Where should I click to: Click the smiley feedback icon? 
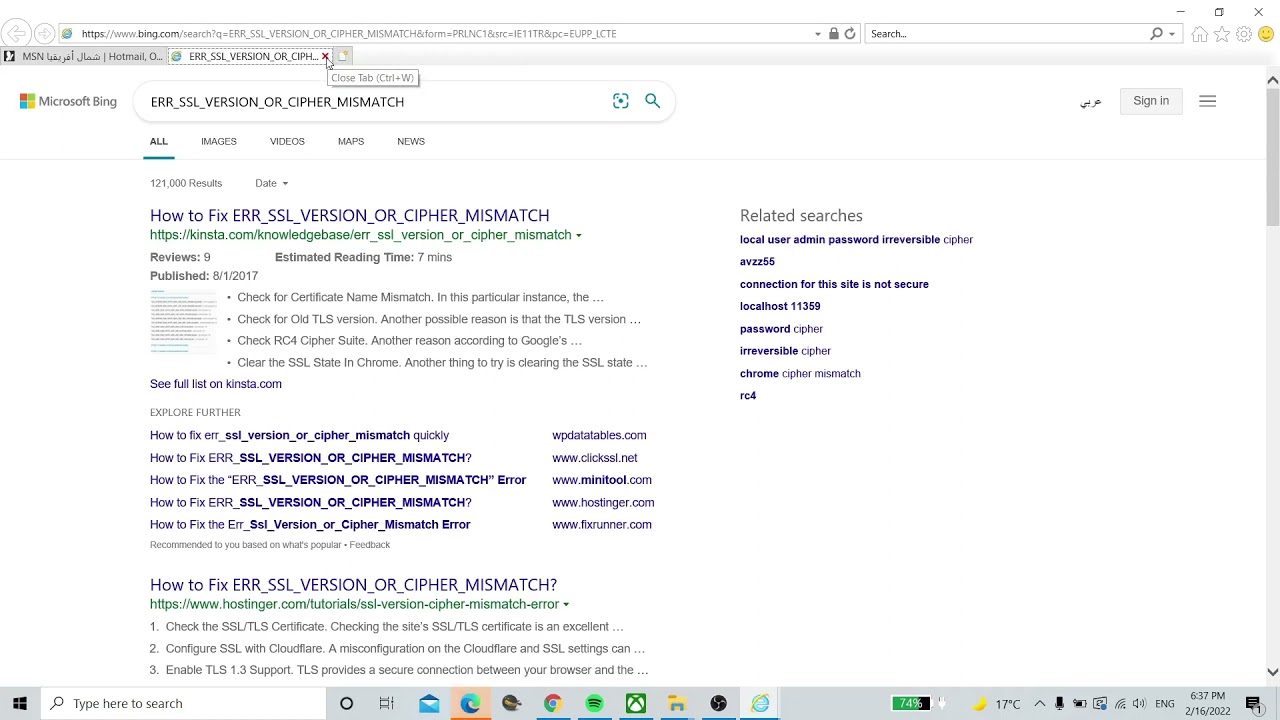point(1266,34)
